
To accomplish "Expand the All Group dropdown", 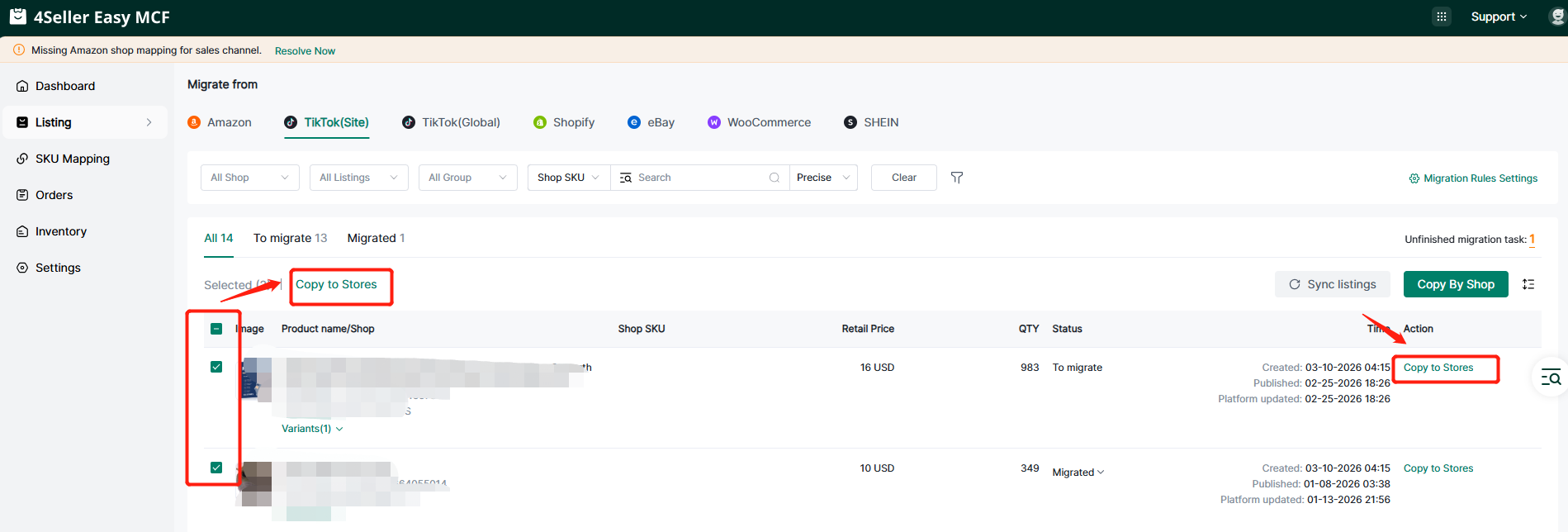I will point(467,178).
